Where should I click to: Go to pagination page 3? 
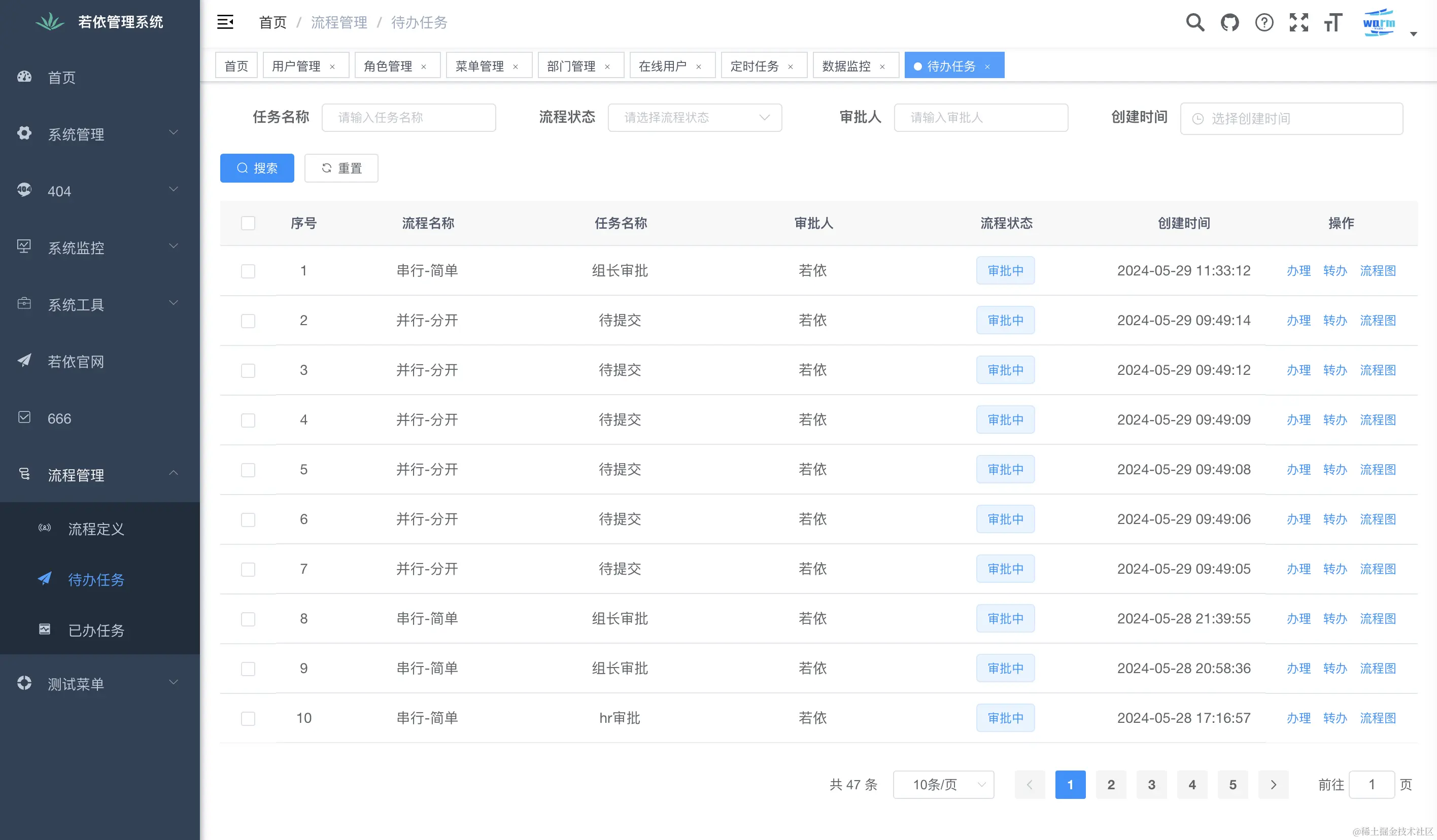click(1151, 785)
